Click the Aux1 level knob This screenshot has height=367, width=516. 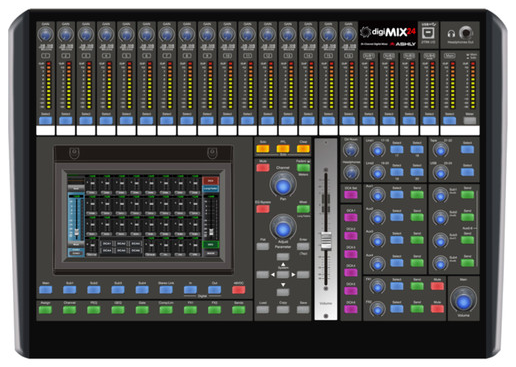pyautogui.click(x=377, y=196)
